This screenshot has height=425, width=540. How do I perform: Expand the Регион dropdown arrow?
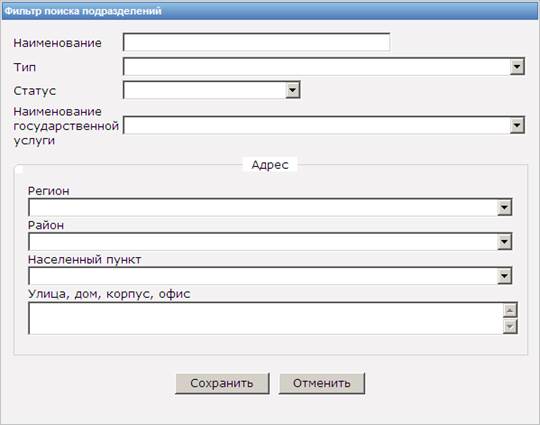(504, 207)
